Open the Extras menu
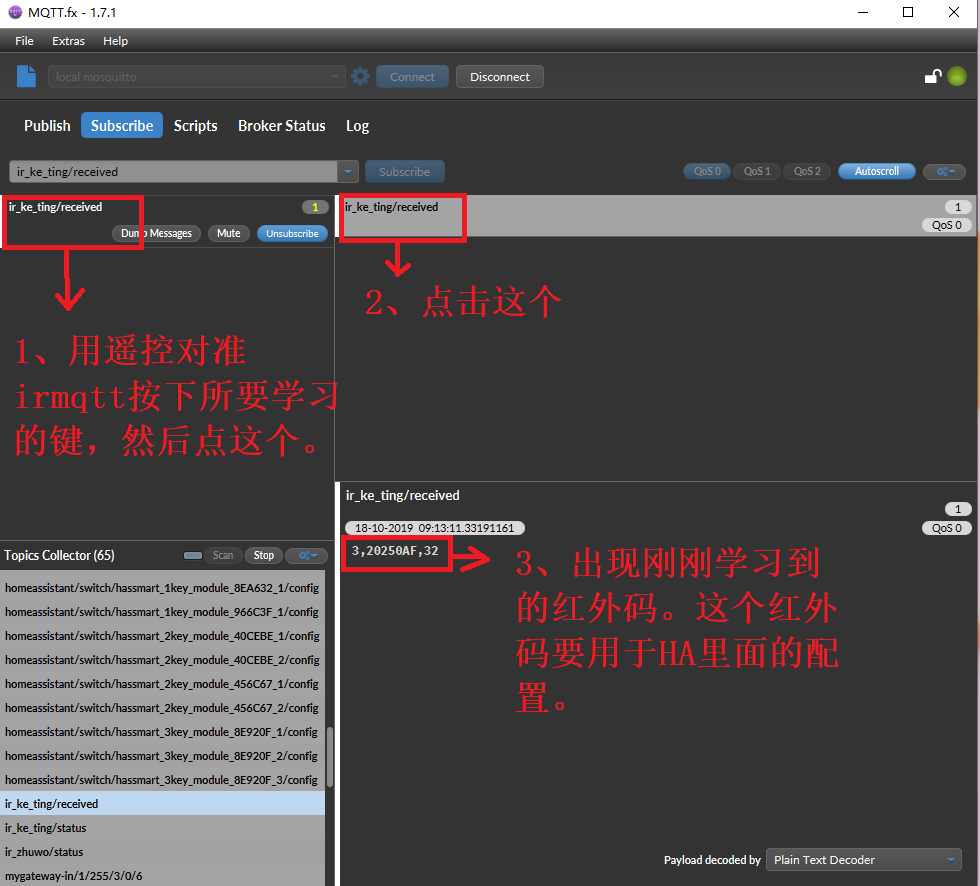 (68, 41)
